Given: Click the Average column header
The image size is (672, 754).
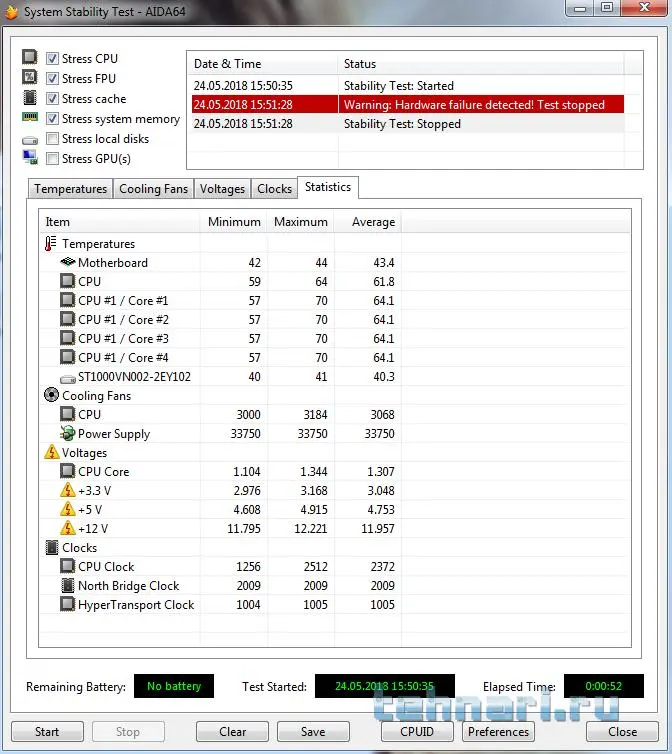Looking at the screenshot, I should (368, 222).
